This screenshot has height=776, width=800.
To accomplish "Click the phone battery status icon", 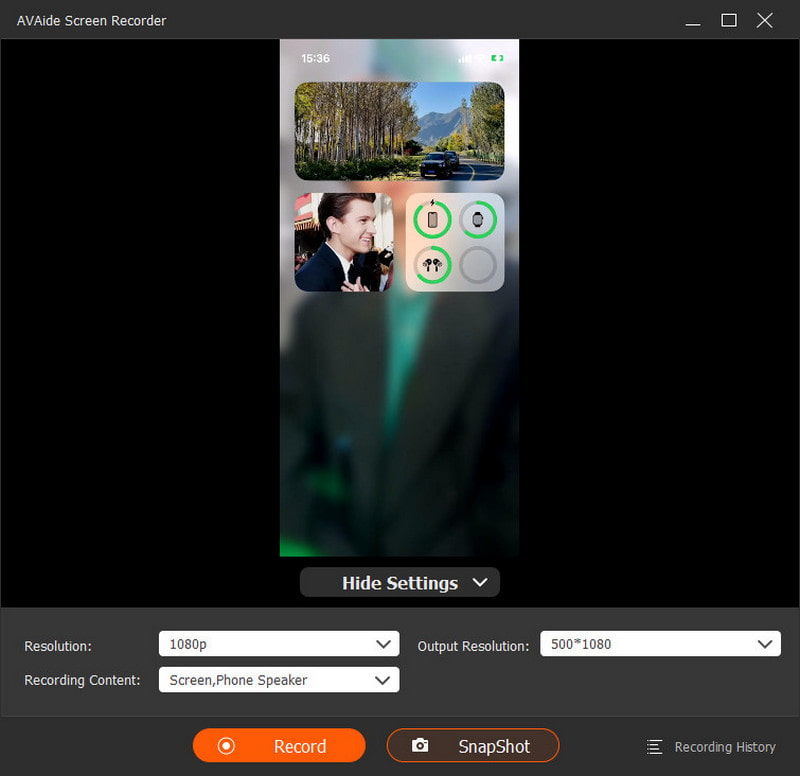I will 497,59.
